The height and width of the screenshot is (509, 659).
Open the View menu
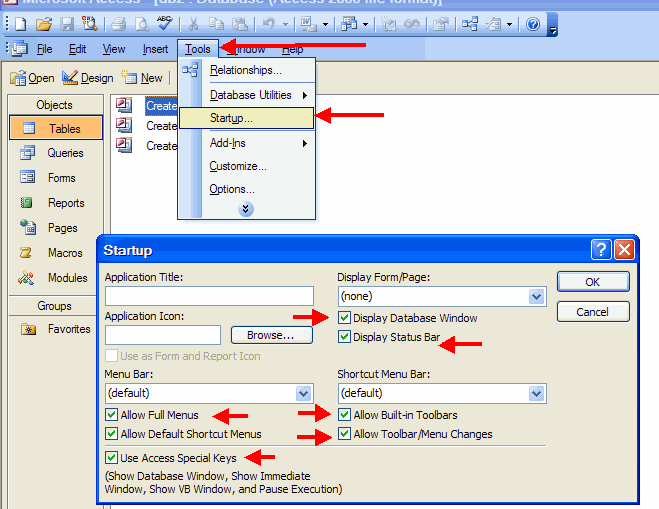pyautogui.click(x=114, y=49)
